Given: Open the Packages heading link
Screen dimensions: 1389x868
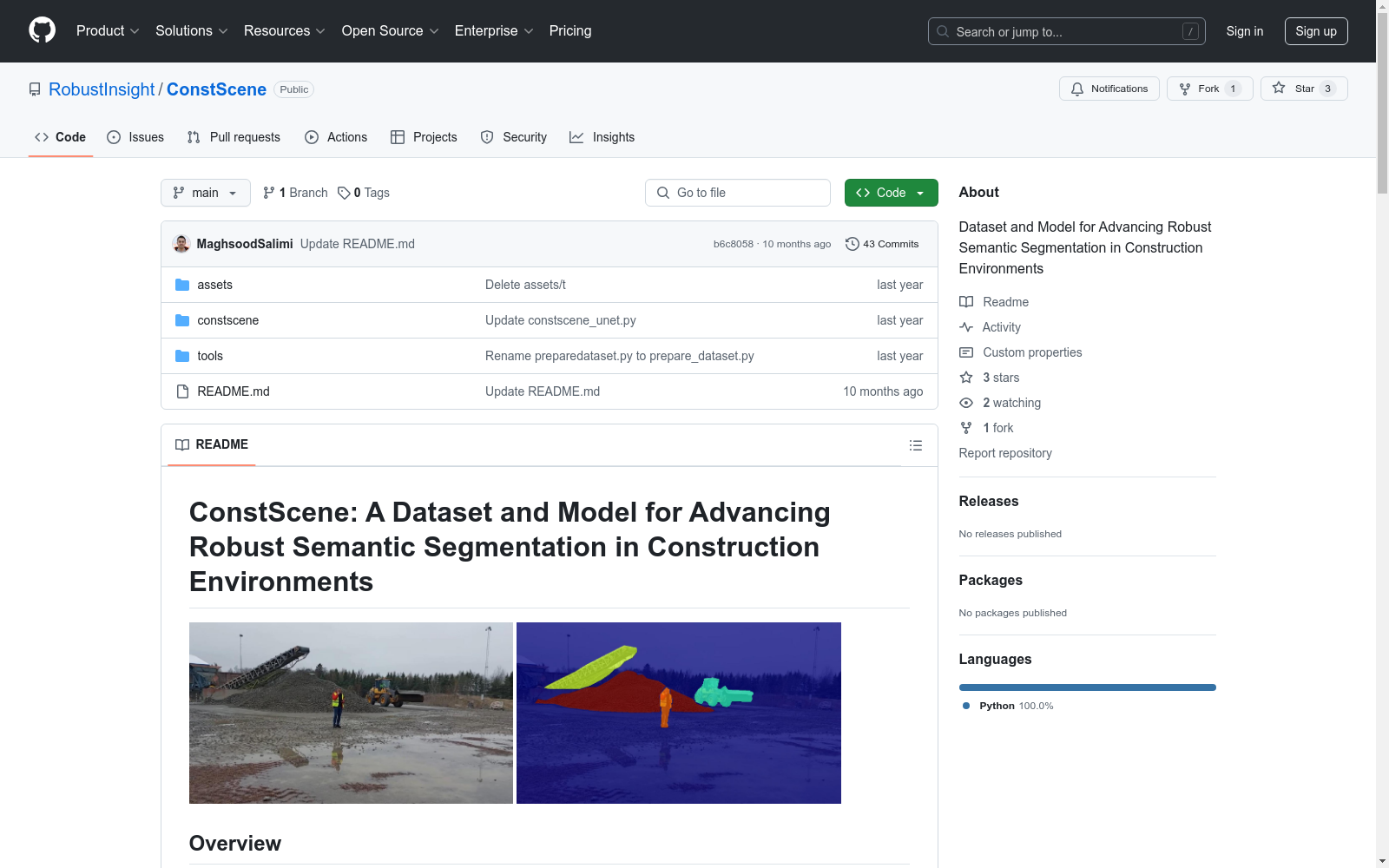Looking at the screenshot, I should coord(991,580).
